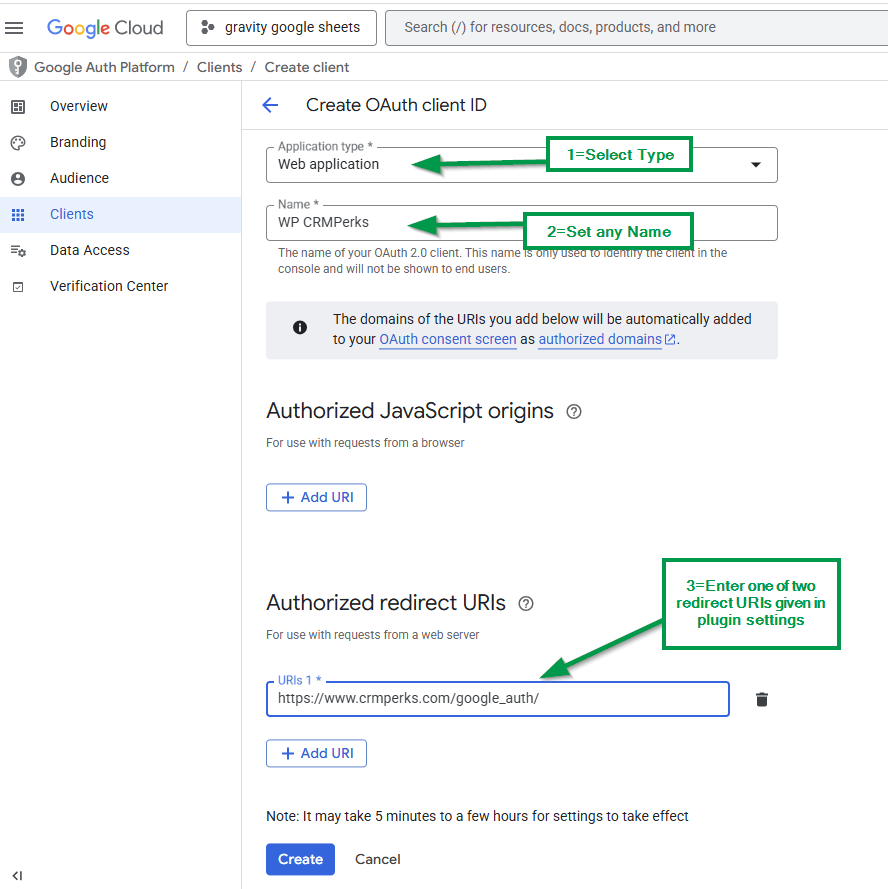Open the Verification Center sidebar item
This screenshot has height=889, width=888.
pos(120,286)
